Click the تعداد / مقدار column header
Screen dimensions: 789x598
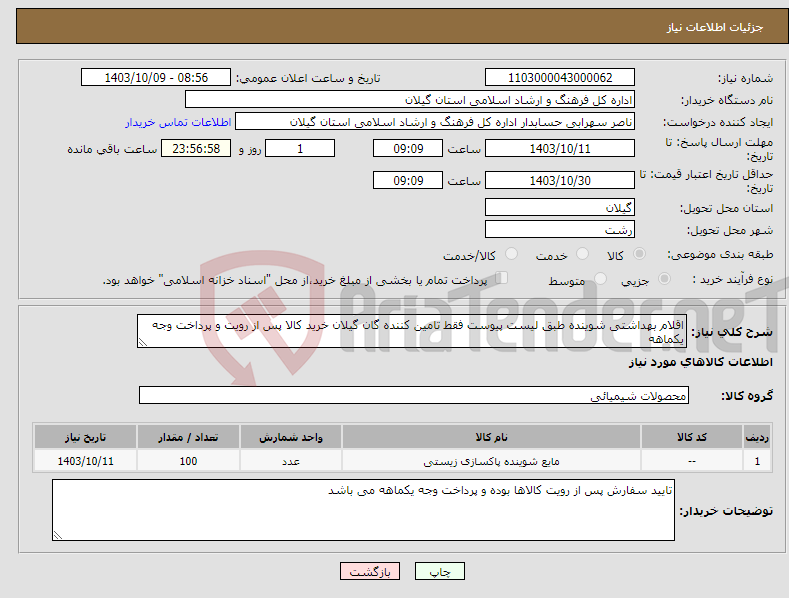(188, 437)
